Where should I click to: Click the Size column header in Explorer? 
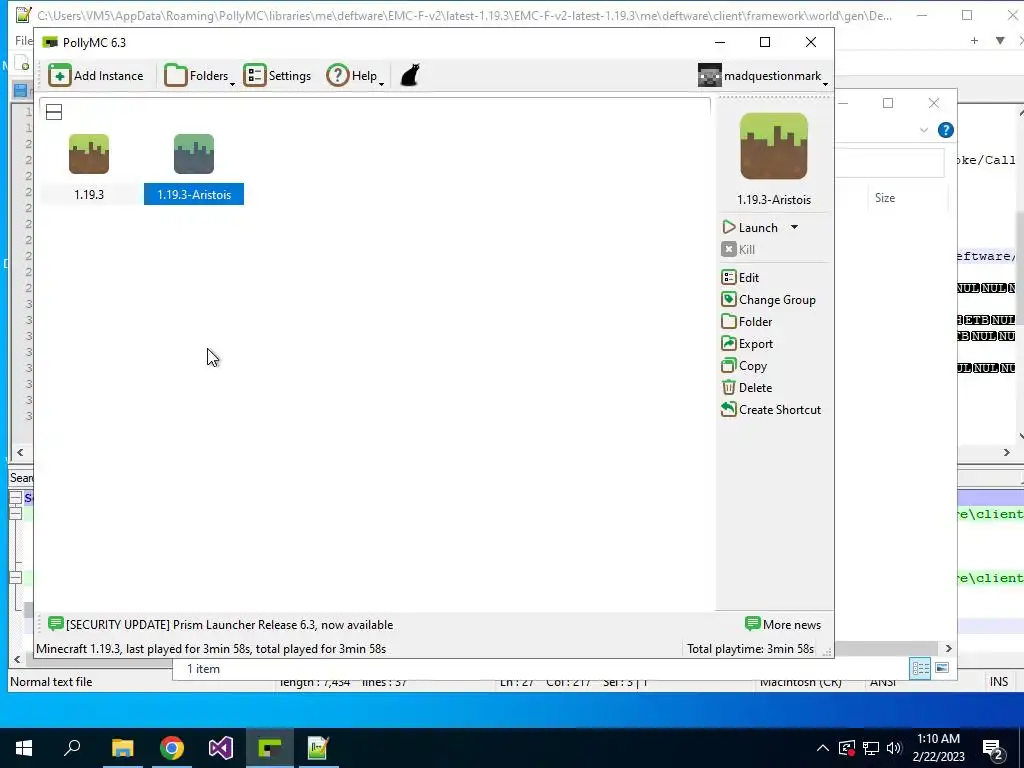(x=885, y=198)
